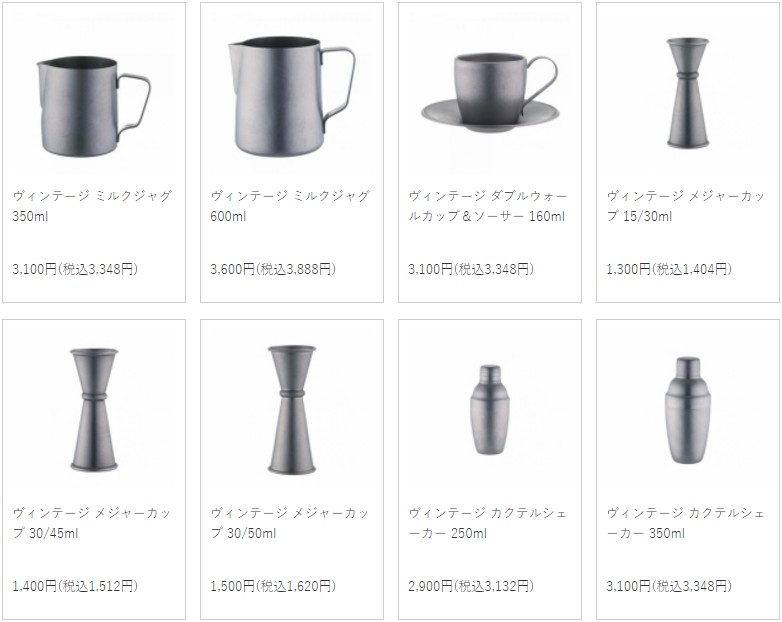Viewport: 782px width, 622px height.
Task: Click the ヴィンテージ ミルクジャグ 350ml title
Action: tap(92, 206)
